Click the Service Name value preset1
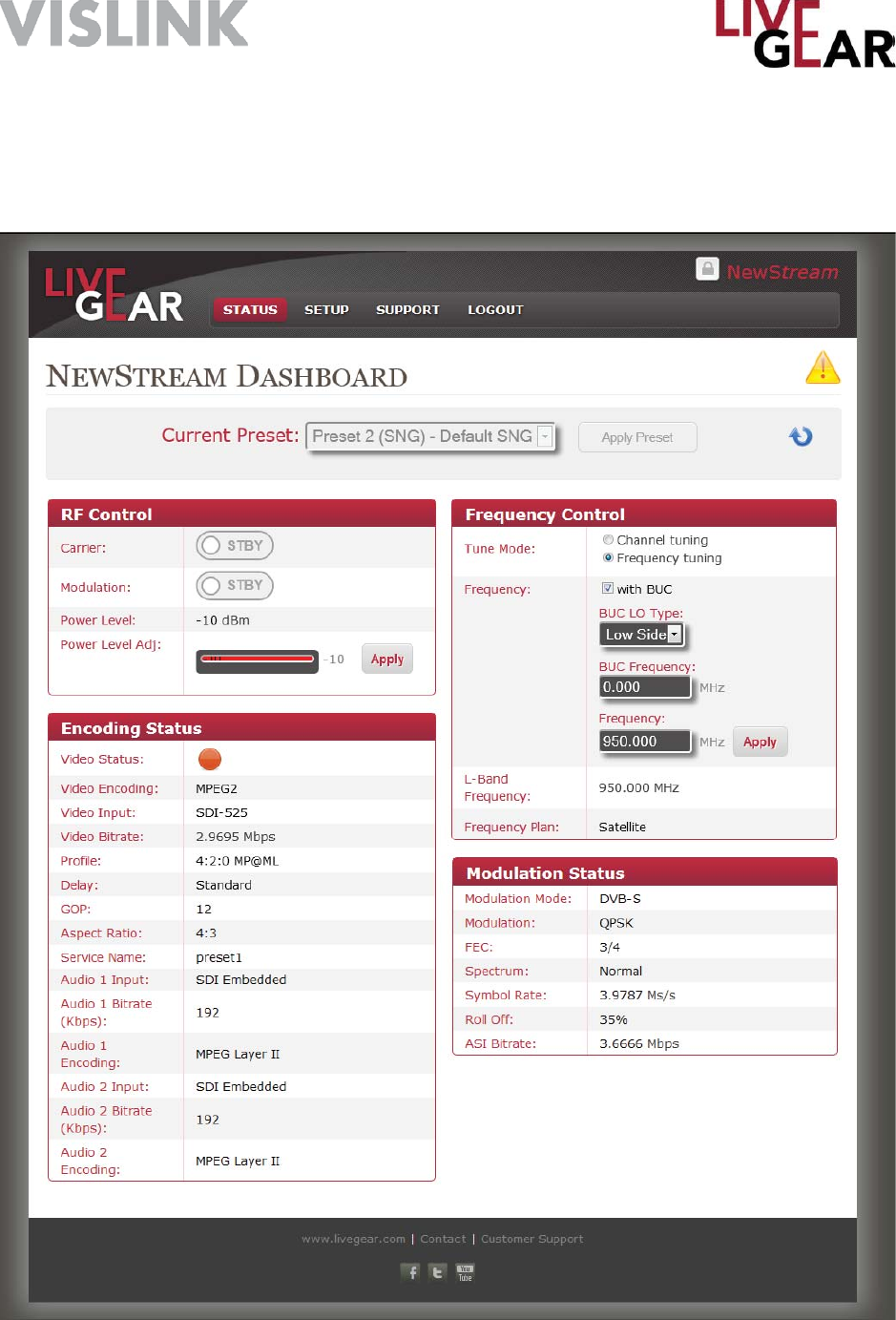This screenshot has height=1320, width=896. pyautogui.click(x=219, y=957)
